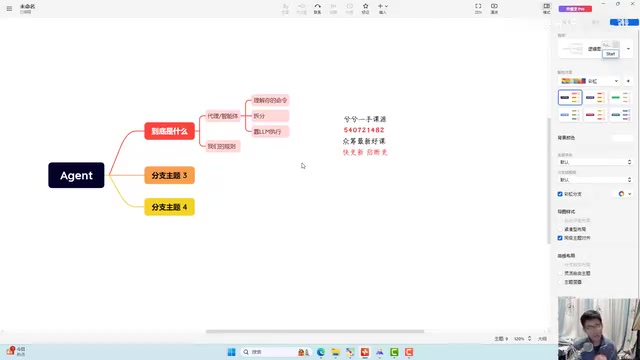Select the Agent central topic
This screenshot has width=640, height=360.
[x=76, y=175]
